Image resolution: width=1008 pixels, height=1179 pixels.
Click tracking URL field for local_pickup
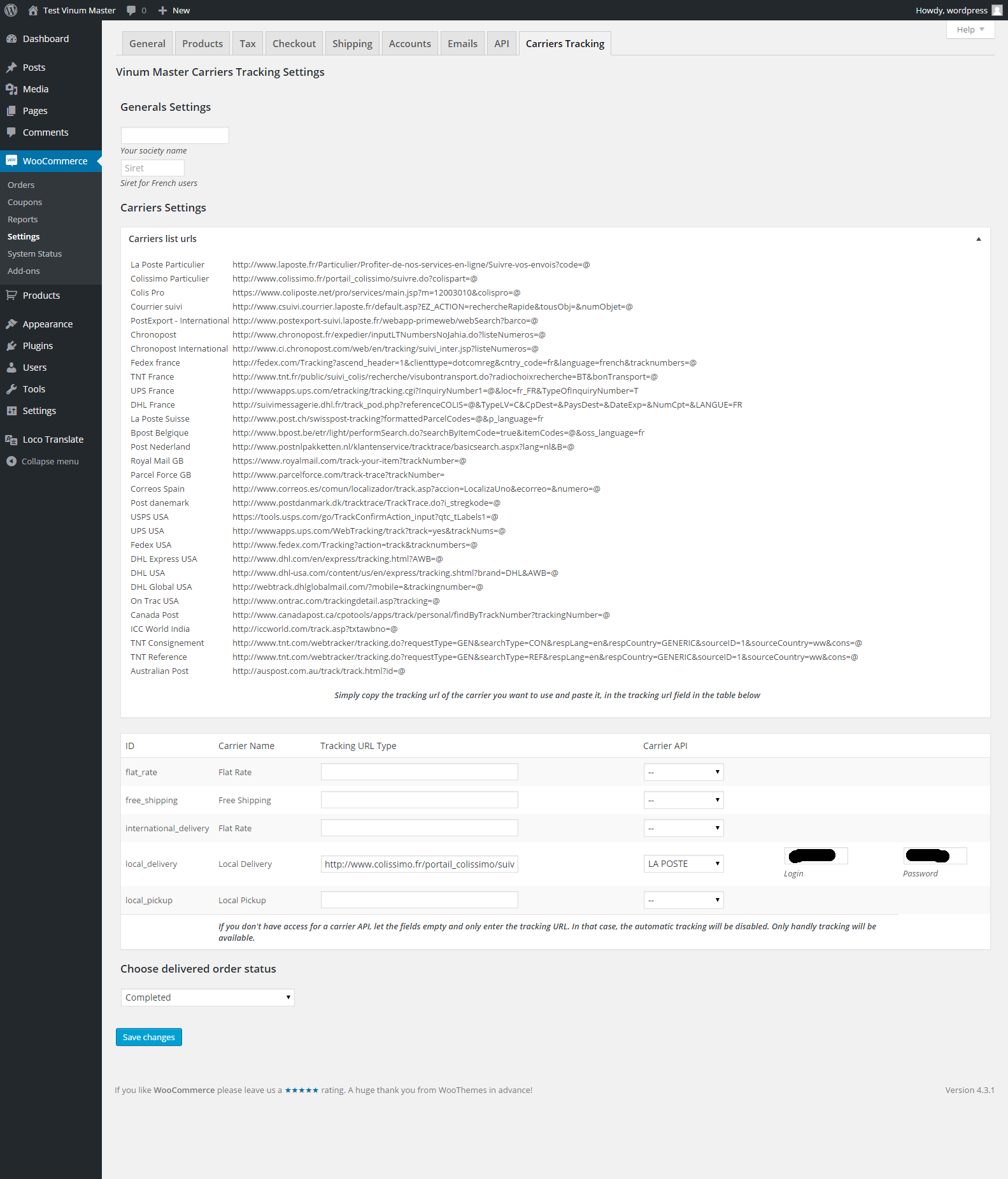coord(420,900)
